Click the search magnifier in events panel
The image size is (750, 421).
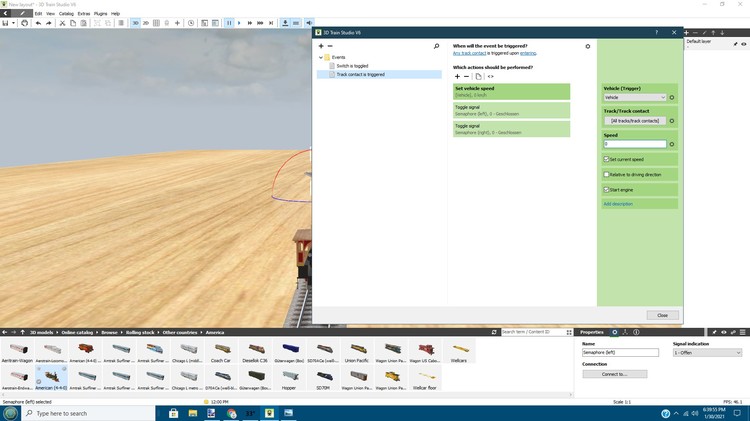(436, 46)
